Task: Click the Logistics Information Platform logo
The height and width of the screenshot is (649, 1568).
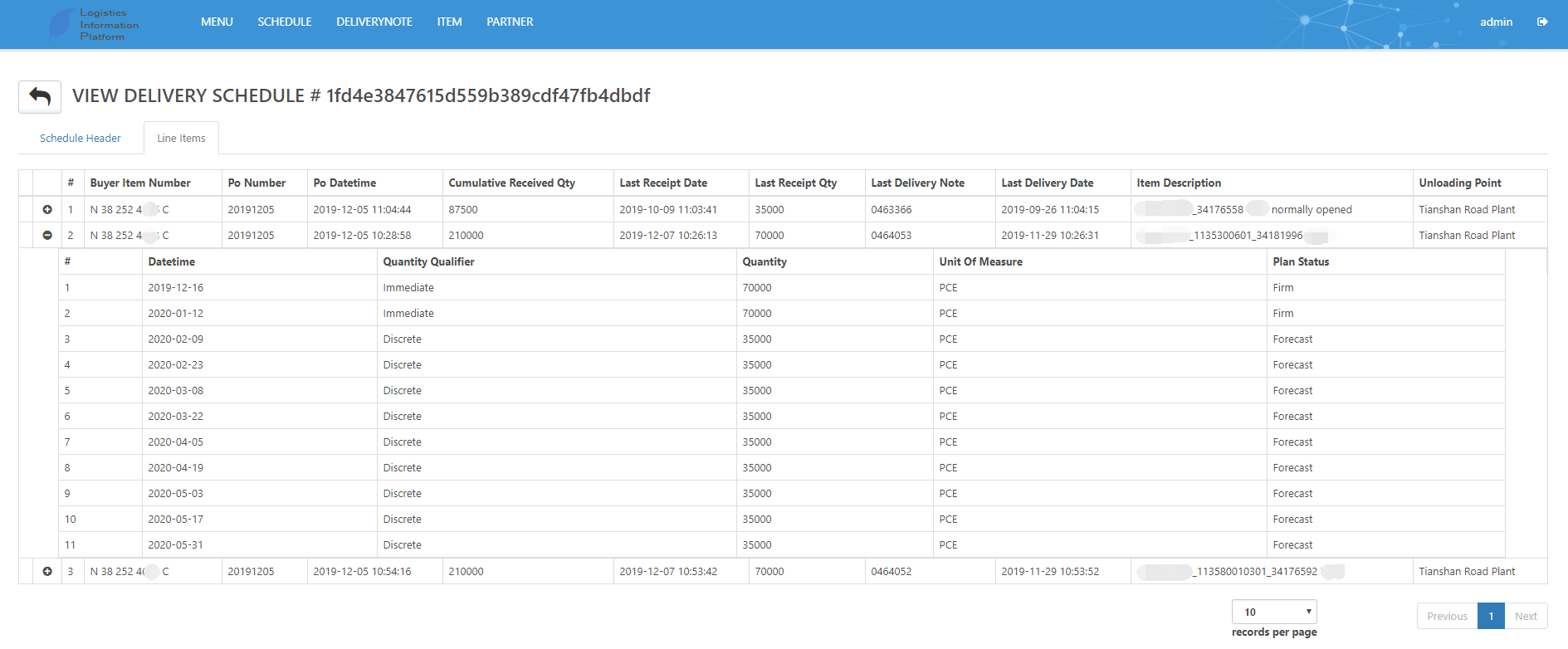Action: [94, 24]
